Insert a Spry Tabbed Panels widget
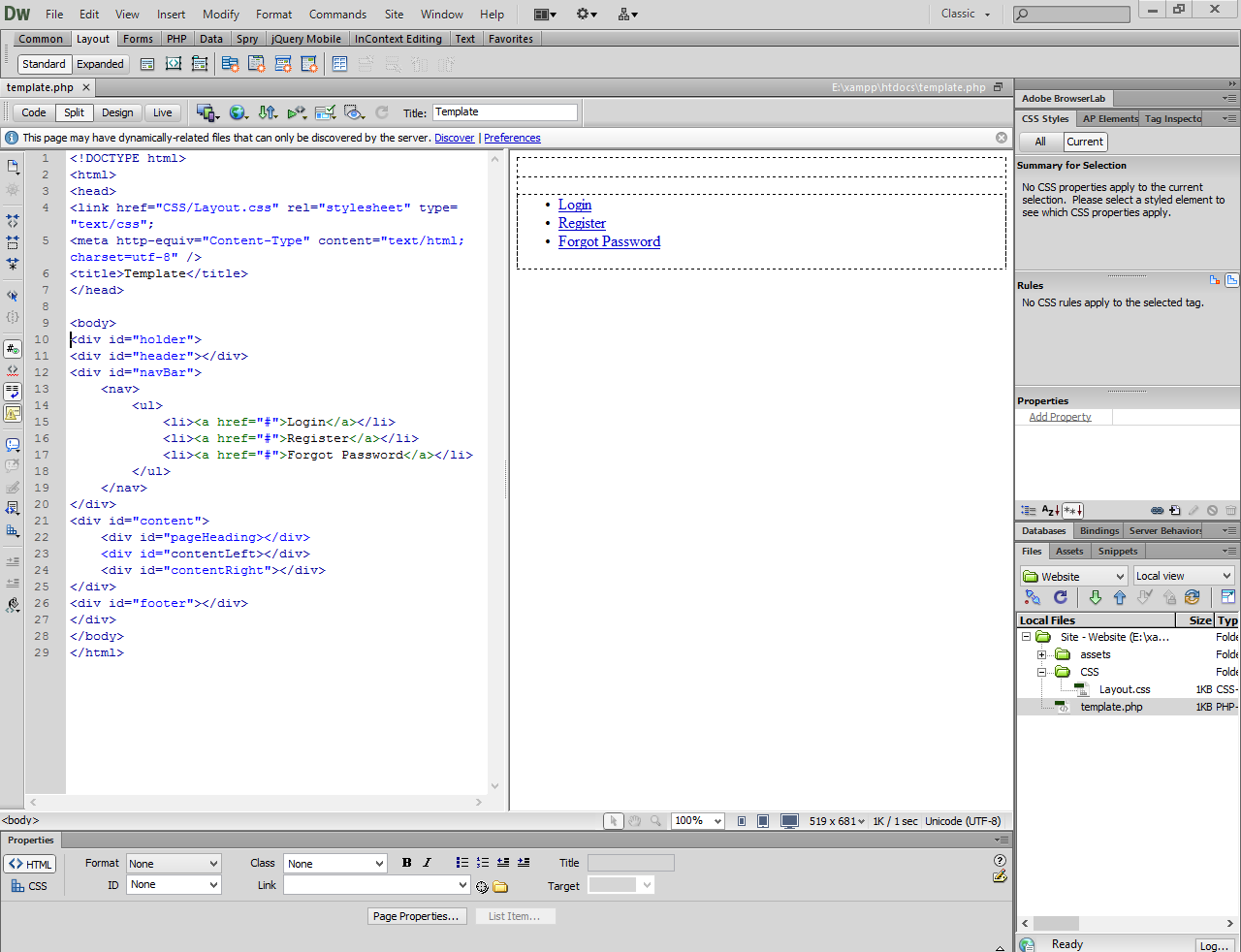The image size is (1241, 952). [x=256, y=64]
